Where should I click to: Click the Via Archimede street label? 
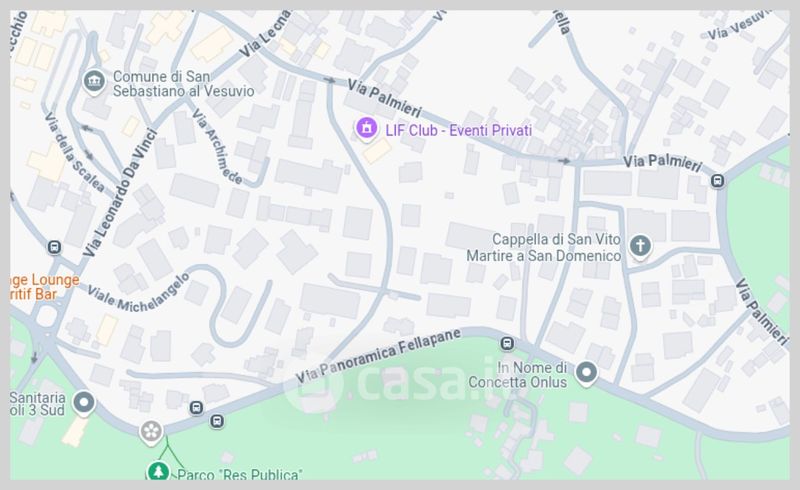[217, 146]
